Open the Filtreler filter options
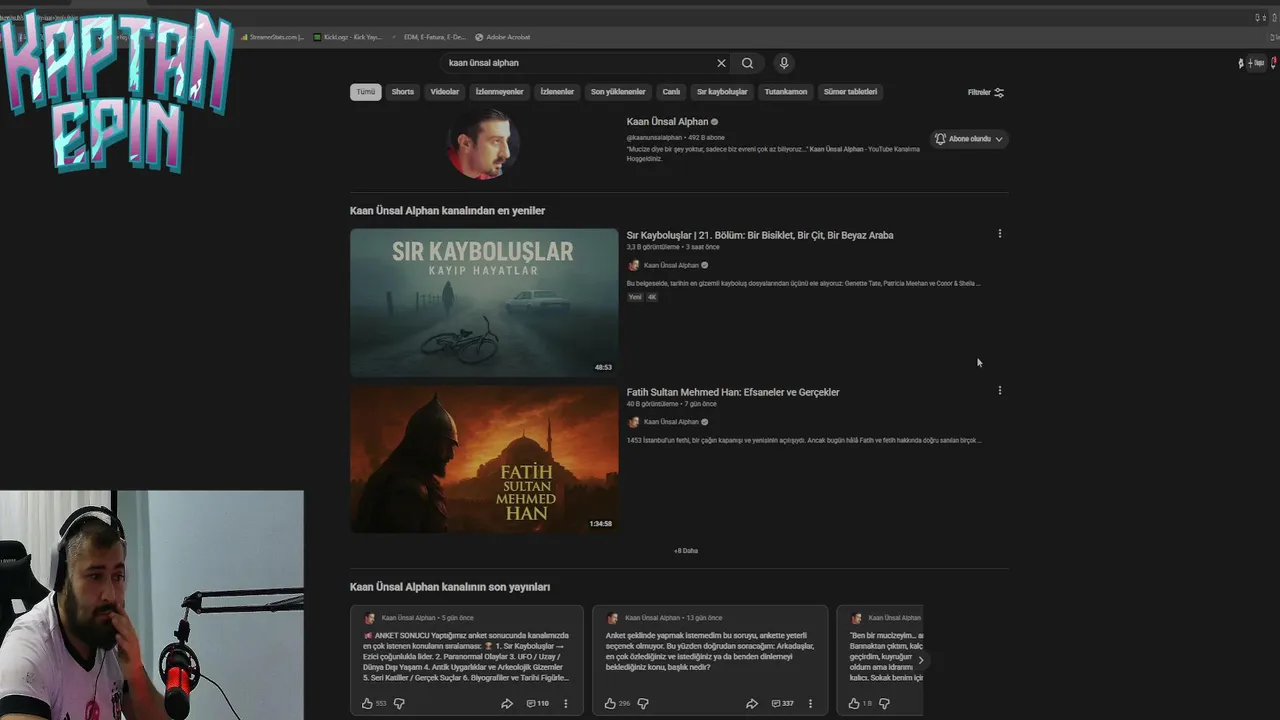The height and width of the screenshot is (720, 1280). 986,92
